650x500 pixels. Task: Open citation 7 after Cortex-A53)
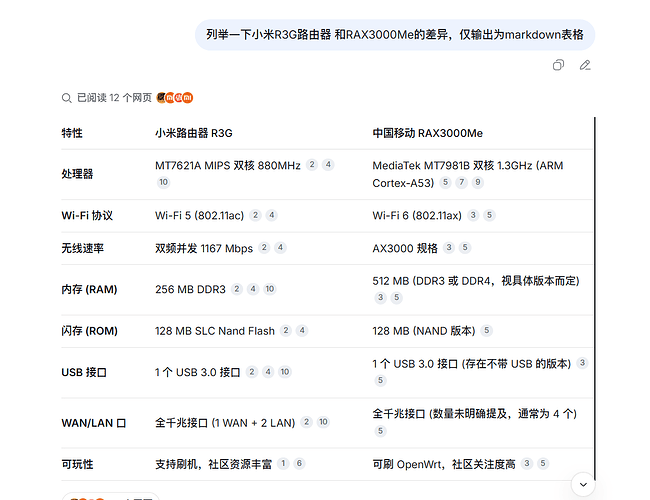461,182
